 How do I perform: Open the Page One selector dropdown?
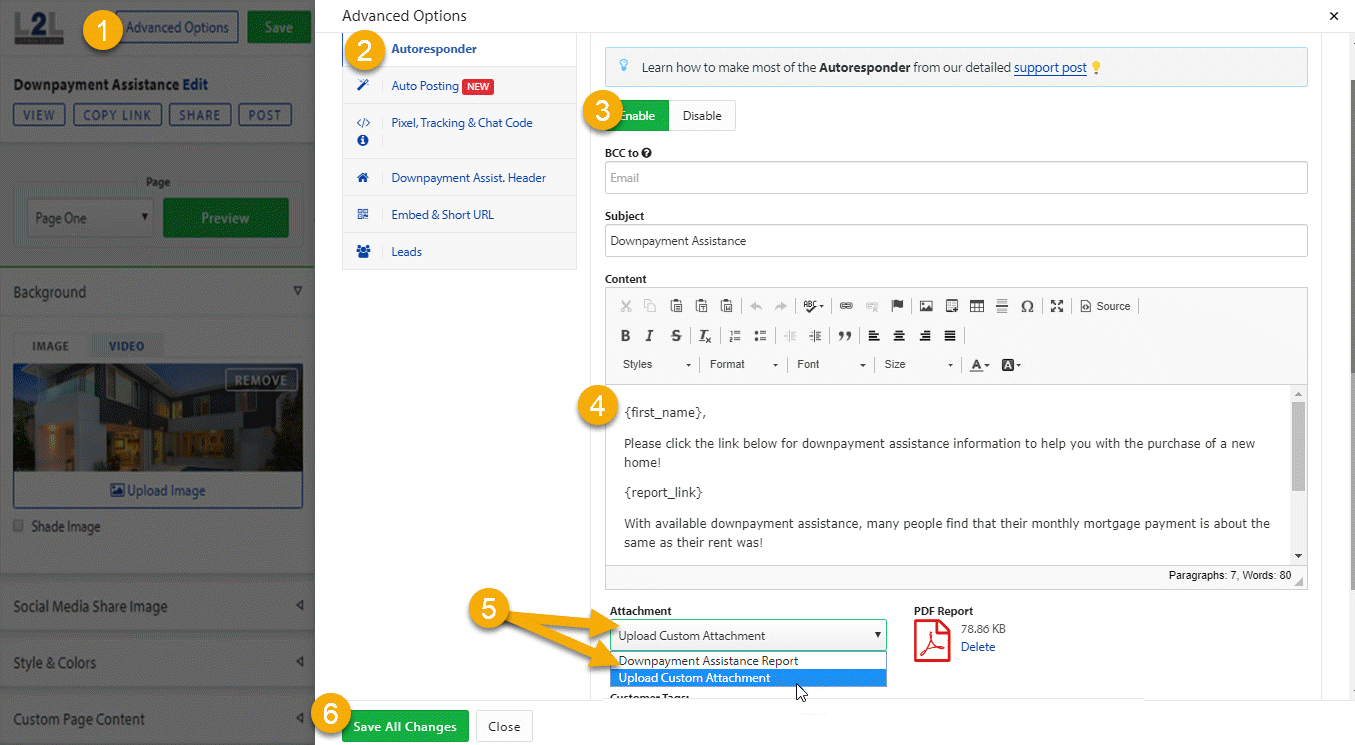click(x=91, y=218)
